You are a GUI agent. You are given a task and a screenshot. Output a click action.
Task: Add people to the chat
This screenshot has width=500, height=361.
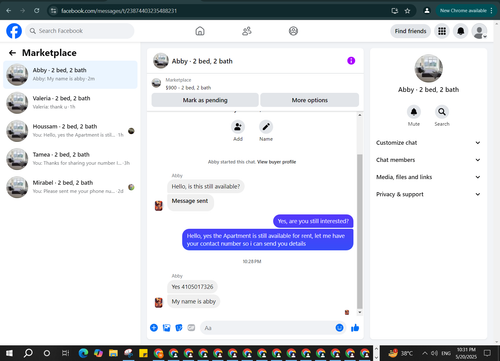click(238, 127)
